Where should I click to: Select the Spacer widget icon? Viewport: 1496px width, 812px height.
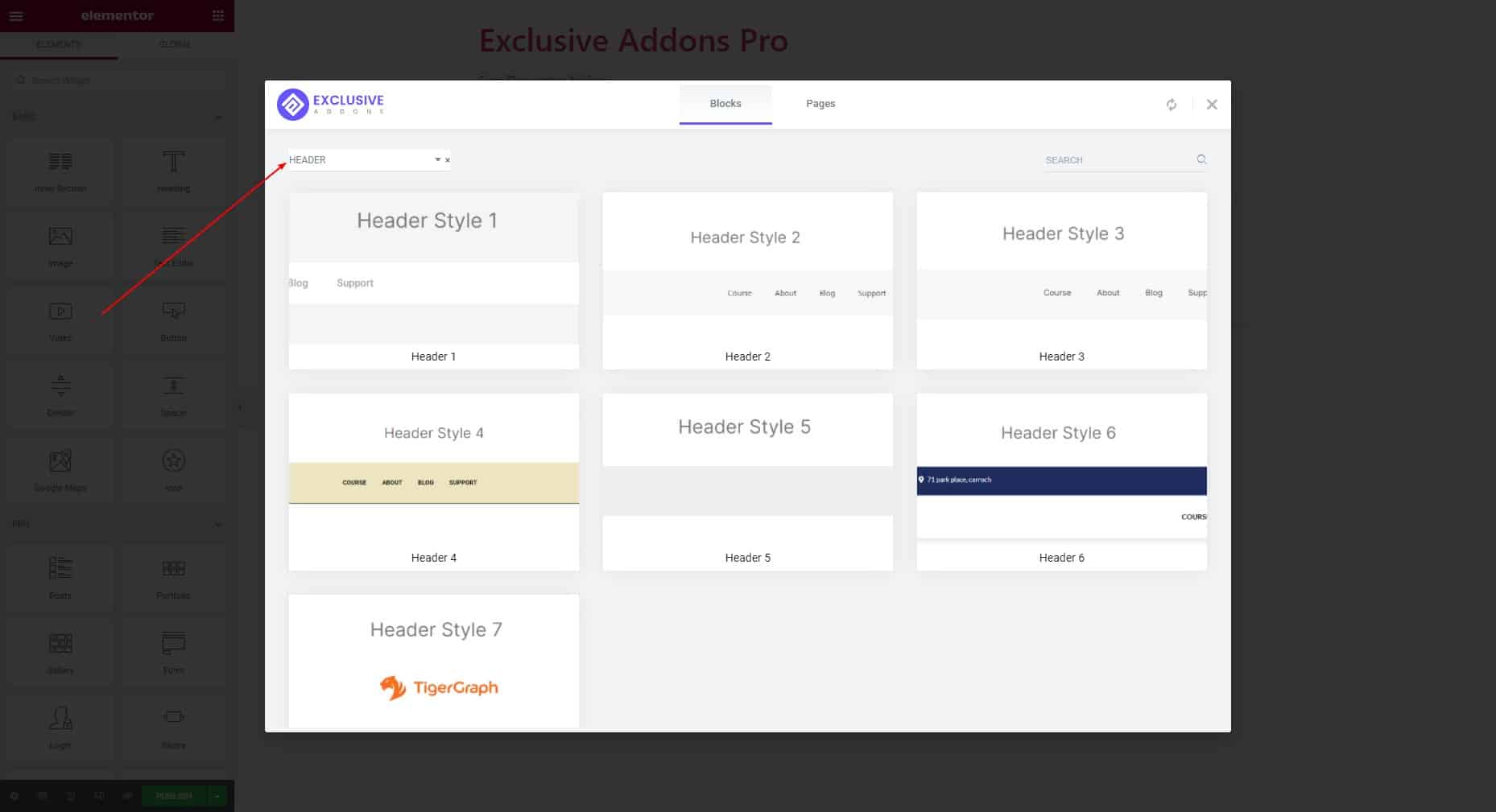tap(173, 385)
